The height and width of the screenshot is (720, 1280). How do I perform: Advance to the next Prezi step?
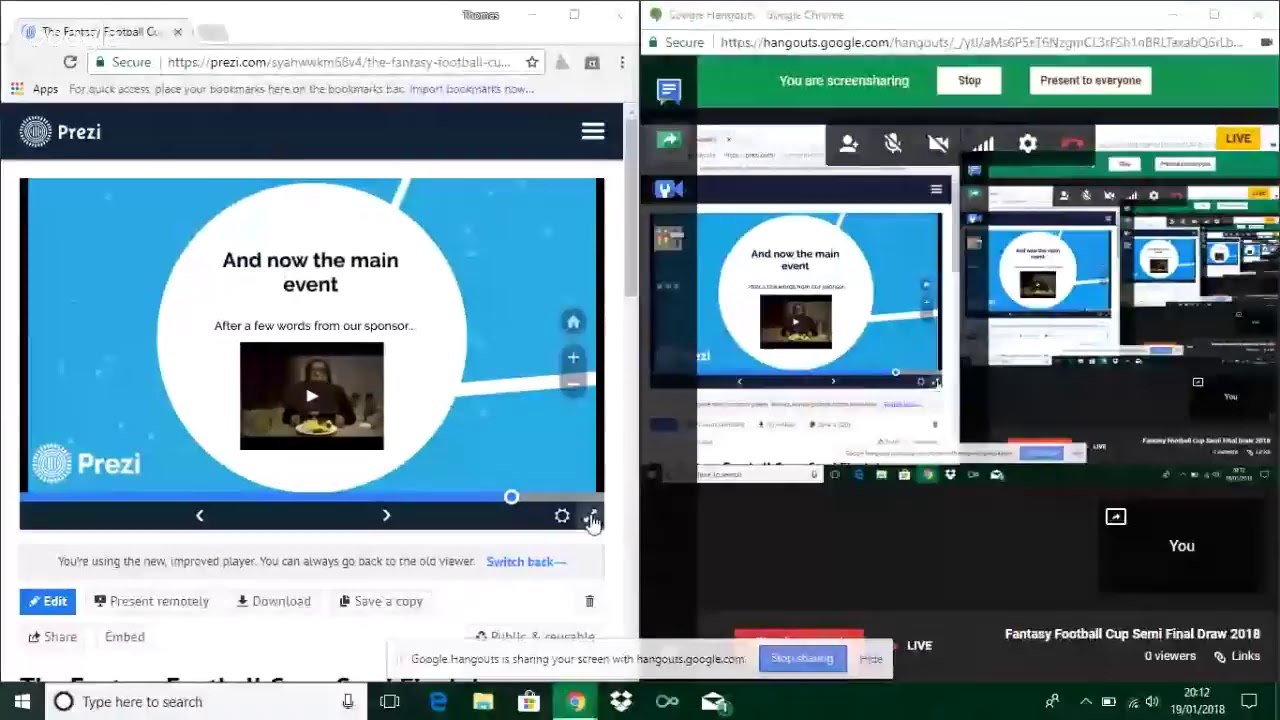pyautogui.click(x=386, y=515)
